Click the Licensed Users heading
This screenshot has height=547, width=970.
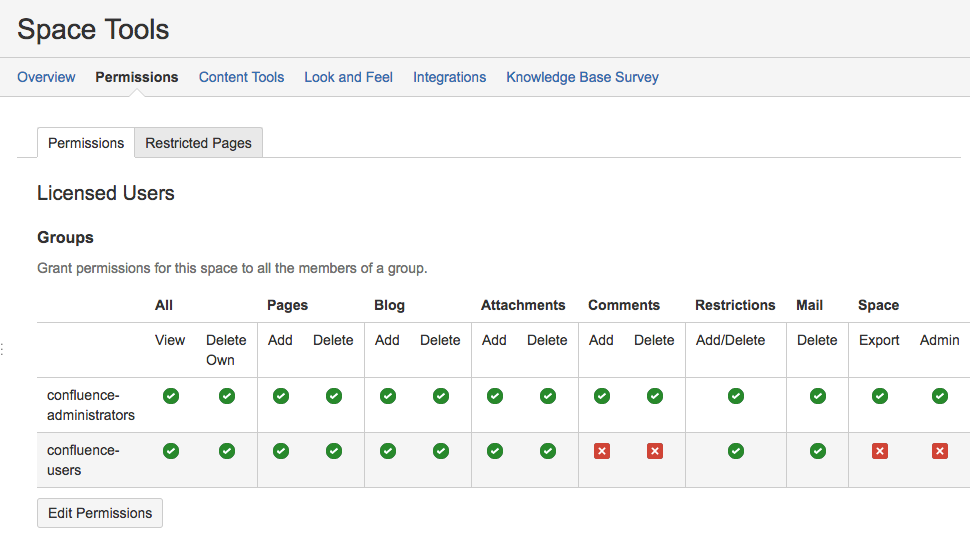tap(106, 193)
